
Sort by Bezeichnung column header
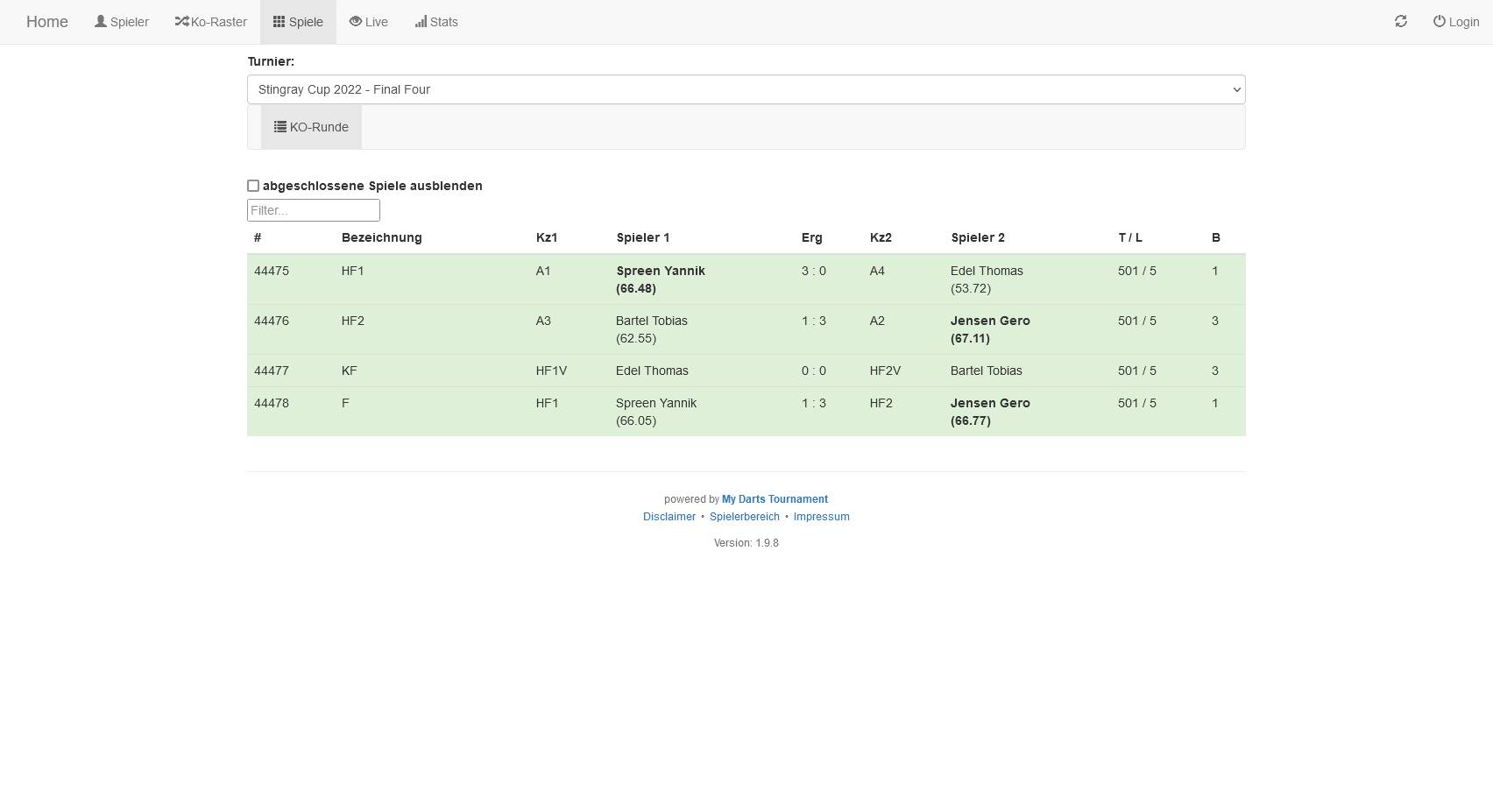tap(381, 237)
